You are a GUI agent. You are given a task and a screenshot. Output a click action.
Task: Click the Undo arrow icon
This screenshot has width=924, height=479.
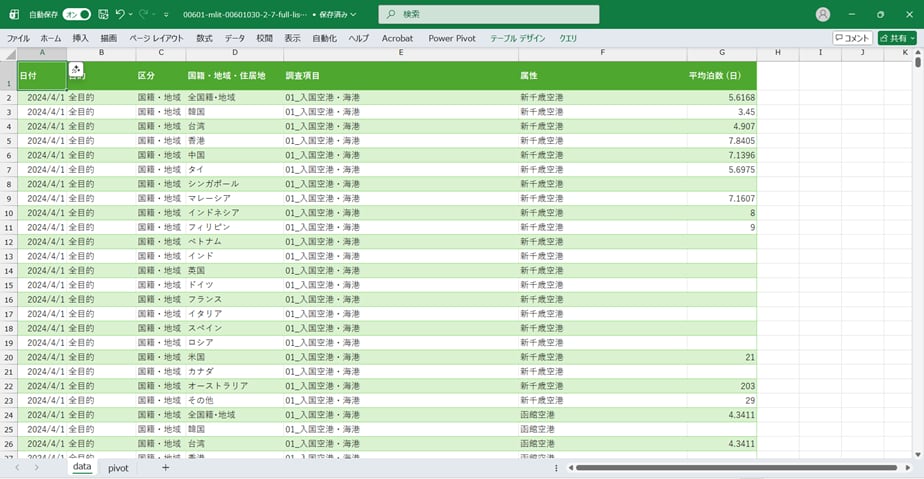(119, 14)
